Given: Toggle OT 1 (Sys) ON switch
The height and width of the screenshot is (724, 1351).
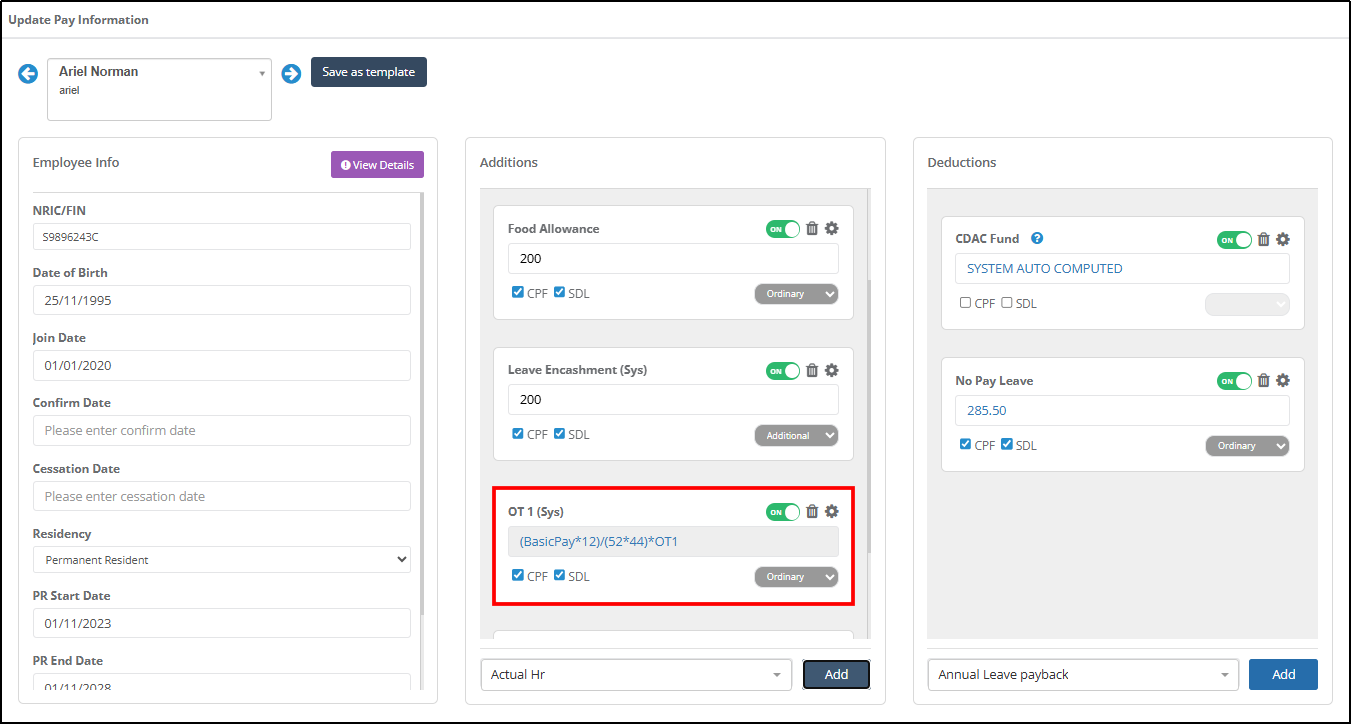Looking at the screenshot, I should tap(783, 512).
